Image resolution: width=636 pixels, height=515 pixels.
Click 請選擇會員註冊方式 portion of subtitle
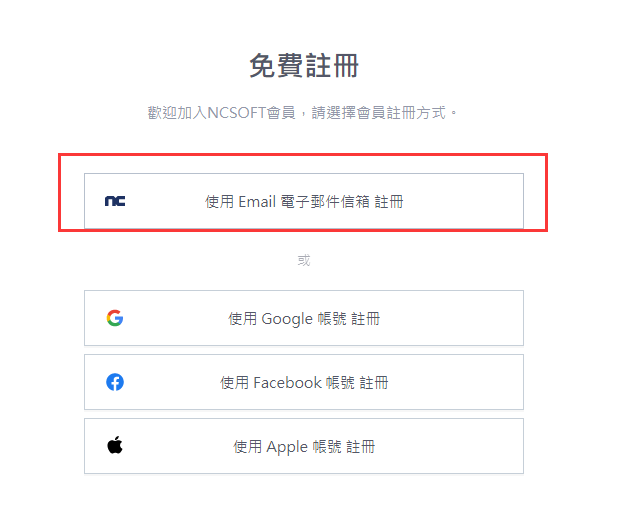point(378,113)
